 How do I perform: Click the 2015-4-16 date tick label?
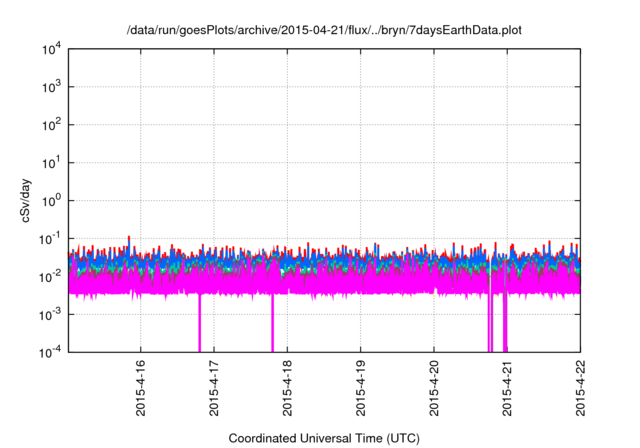[140, 388]
